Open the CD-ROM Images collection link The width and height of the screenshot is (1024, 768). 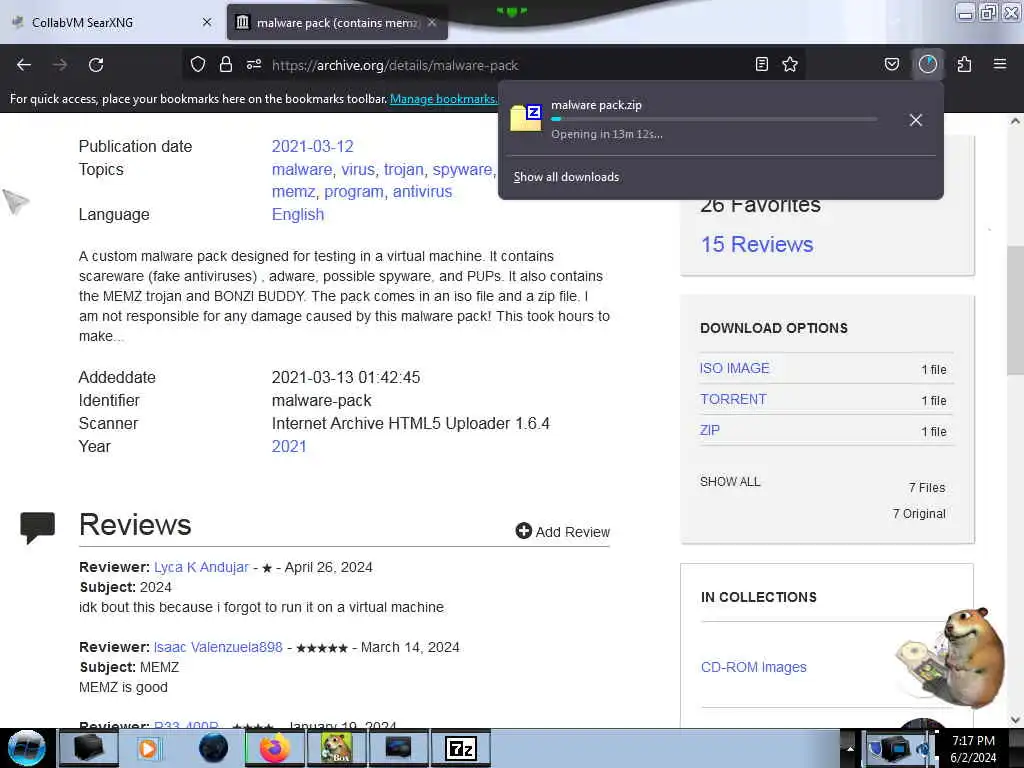tap(754, 667)
